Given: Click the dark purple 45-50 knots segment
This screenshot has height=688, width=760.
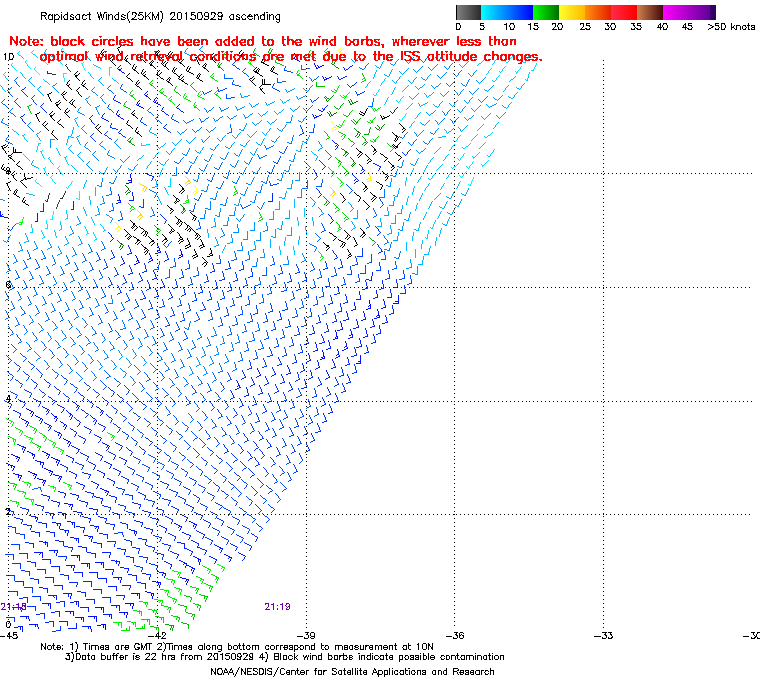Looking at the screenshot, I should pyautogui.click(x=702, y=12).
